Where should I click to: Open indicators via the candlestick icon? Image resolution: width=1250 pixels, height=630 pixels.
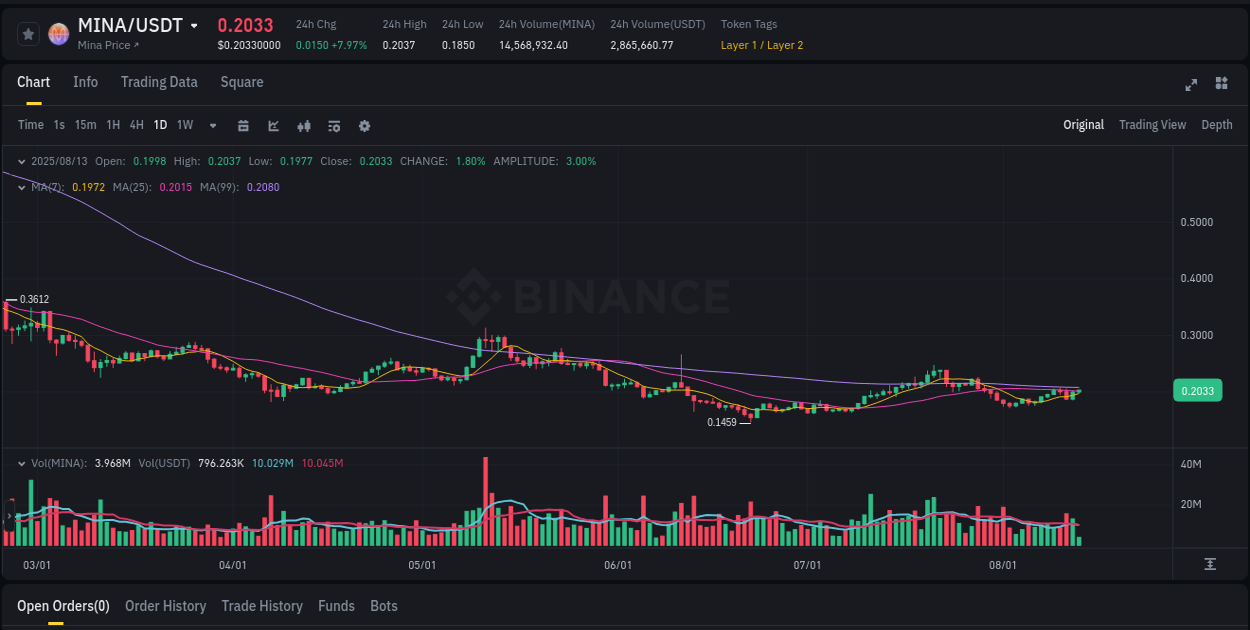point(304,125)
